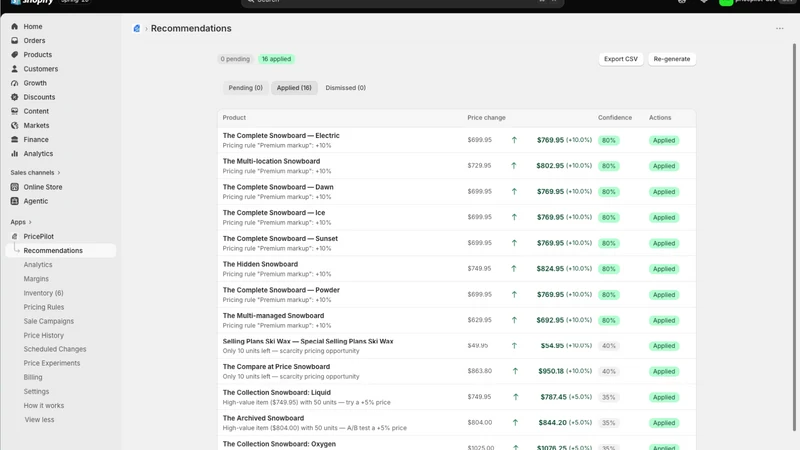This screenshot has width=800, height=450.
Task: Click the PricePilot app icon in the breadcrumb
Action: coord(136,29)
